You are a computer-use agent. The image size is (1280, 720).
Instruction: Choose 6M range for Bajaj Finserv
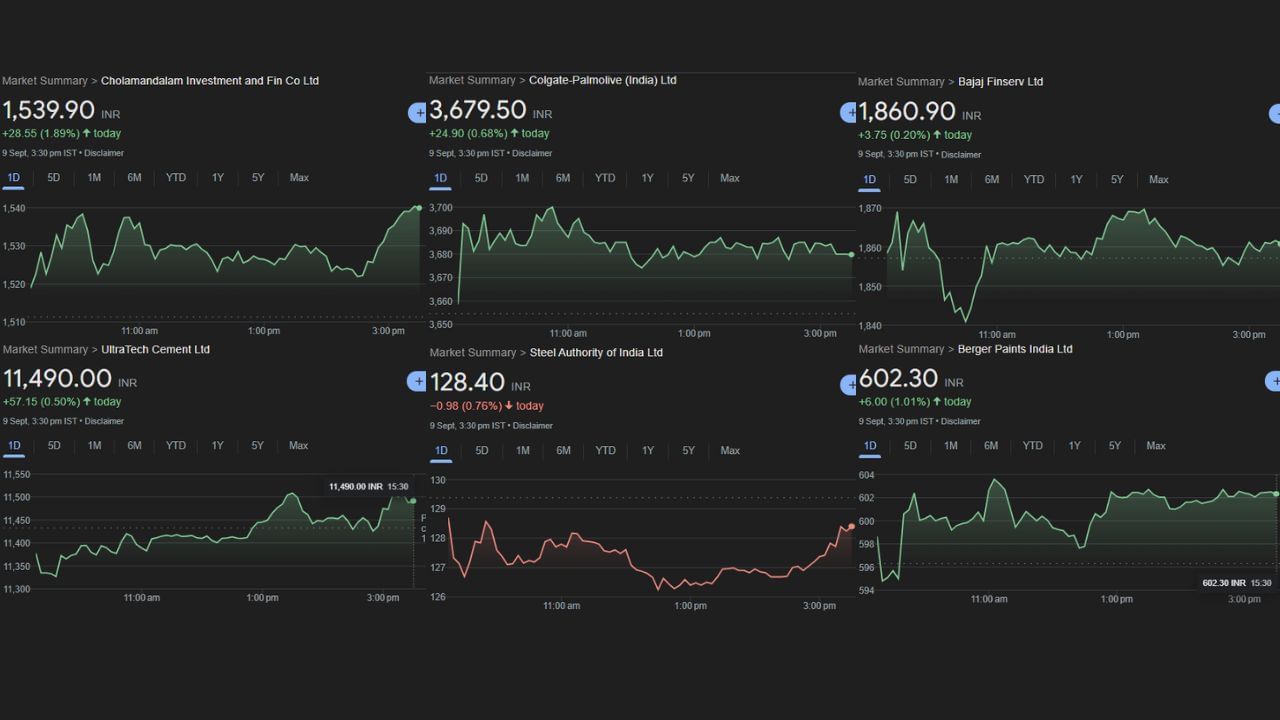[992, 180]
